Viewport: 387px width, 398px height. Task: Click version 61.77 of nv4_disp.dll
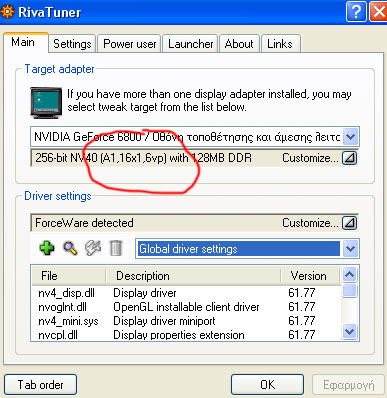(302, 293)
